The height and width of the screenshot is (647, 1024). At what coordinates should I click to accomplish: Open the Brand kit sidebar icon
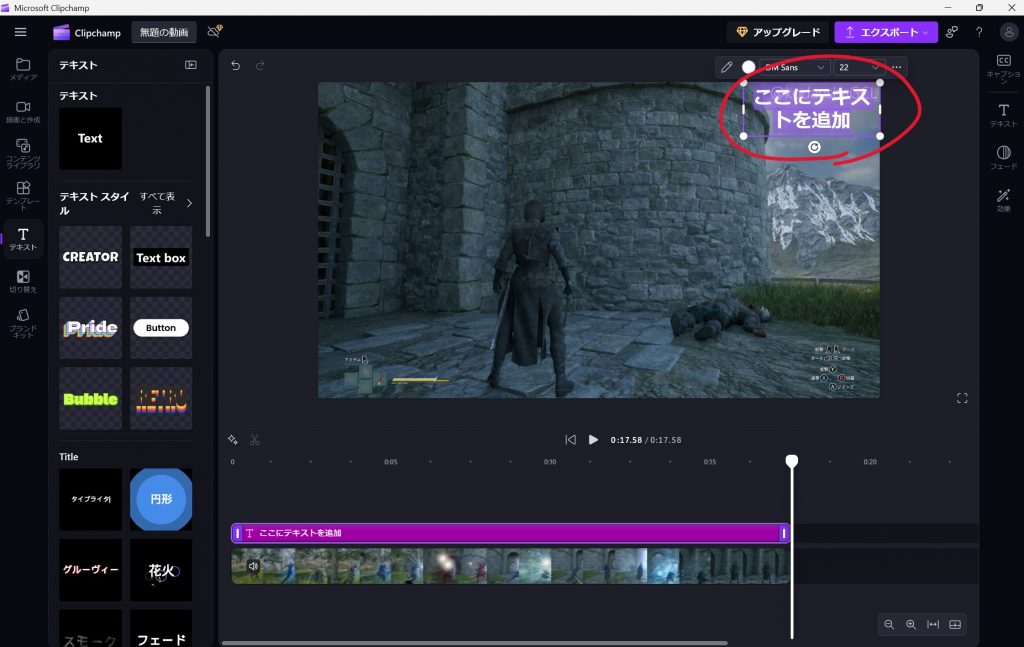(x=23, y=323)
